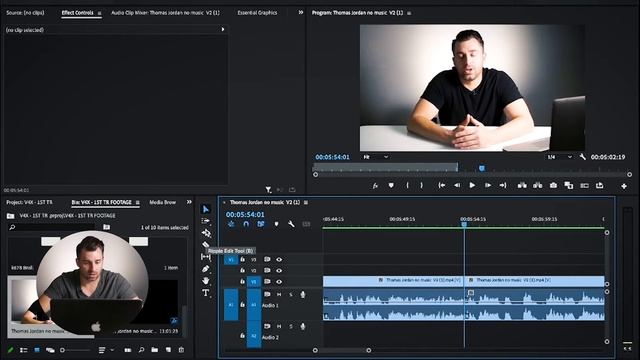Toggle Snap in timeline (magnet icon)

point(246,224)
